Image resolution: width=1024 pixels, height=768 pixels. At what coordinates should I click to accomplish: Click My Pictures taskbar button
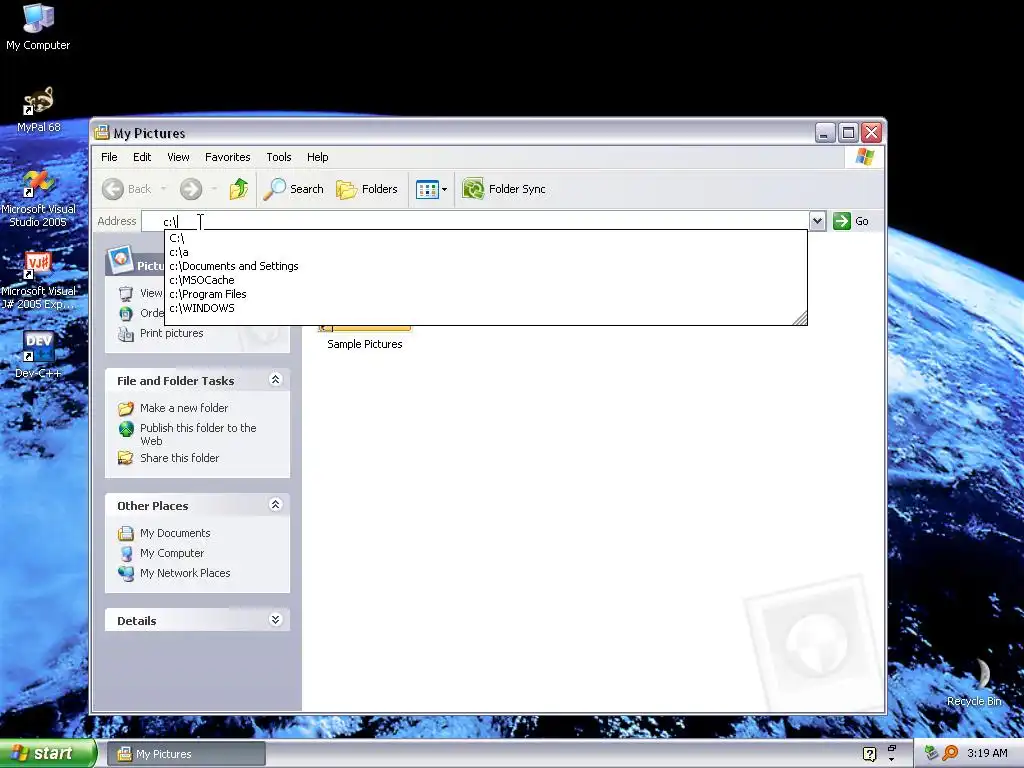[x=186, y=754]
